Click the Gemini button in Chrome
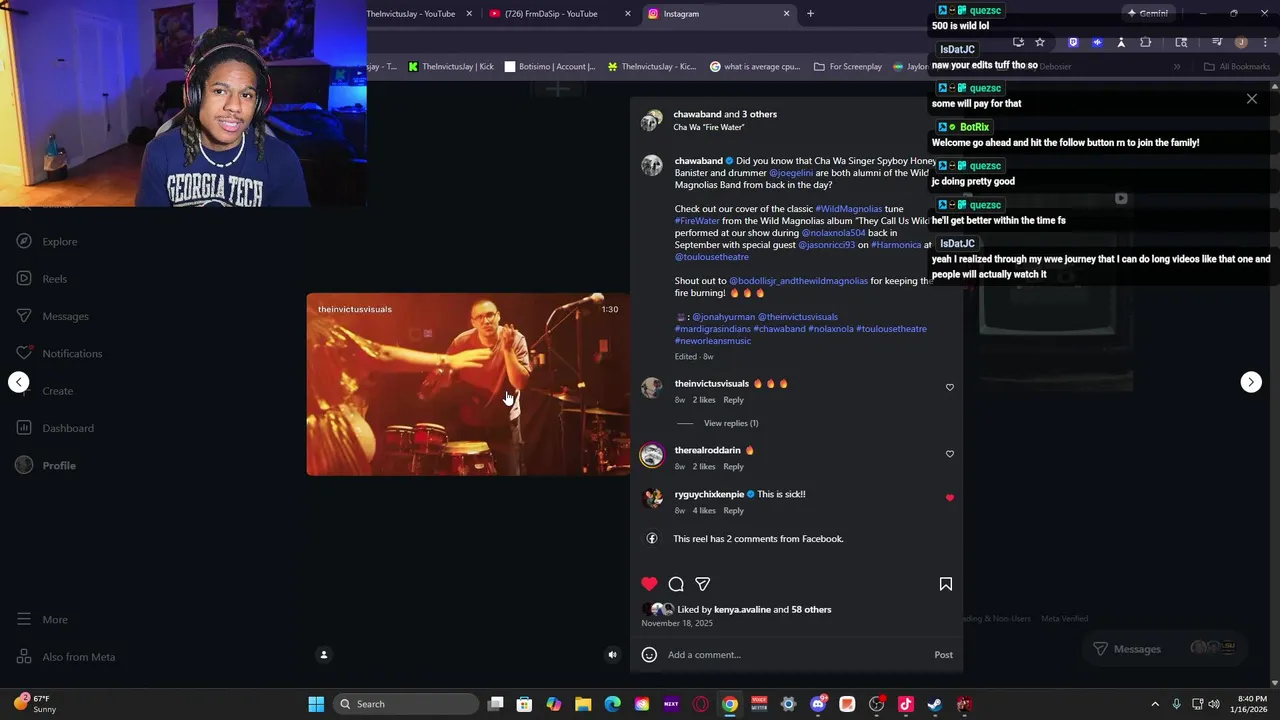The image size is (1280, 720). (1147, 14)
